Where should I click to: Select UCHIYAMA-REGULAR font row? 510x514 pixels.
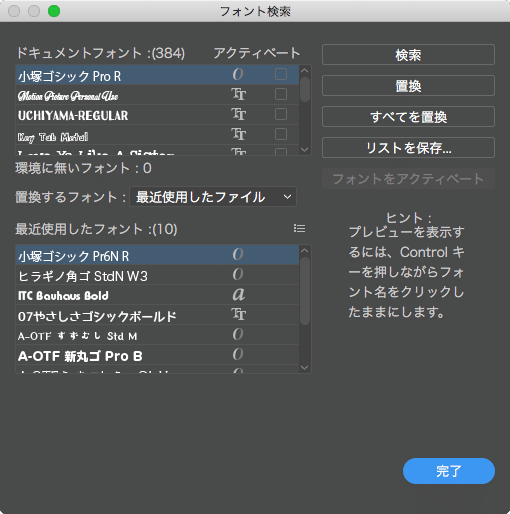(157, 115)
